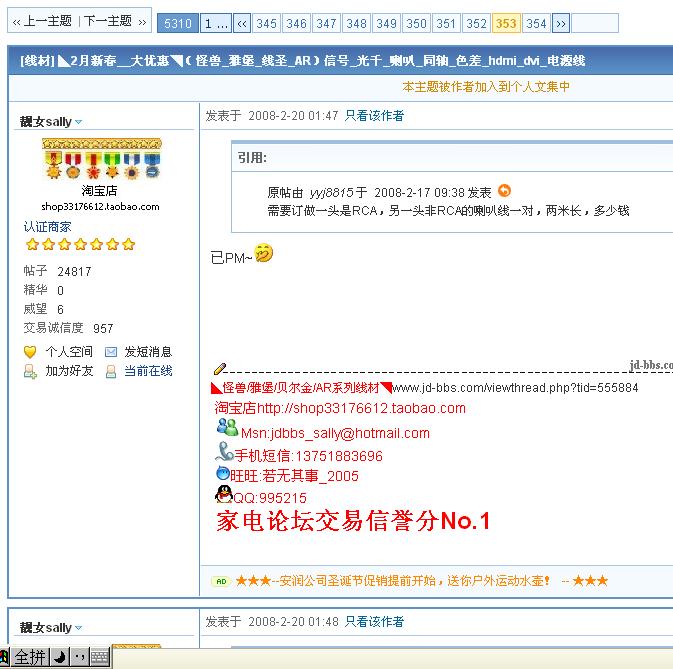Click the 加为好友 add friend icon
Image resolution: width=673 pixels, height=669 pixels.
point(30,371)
